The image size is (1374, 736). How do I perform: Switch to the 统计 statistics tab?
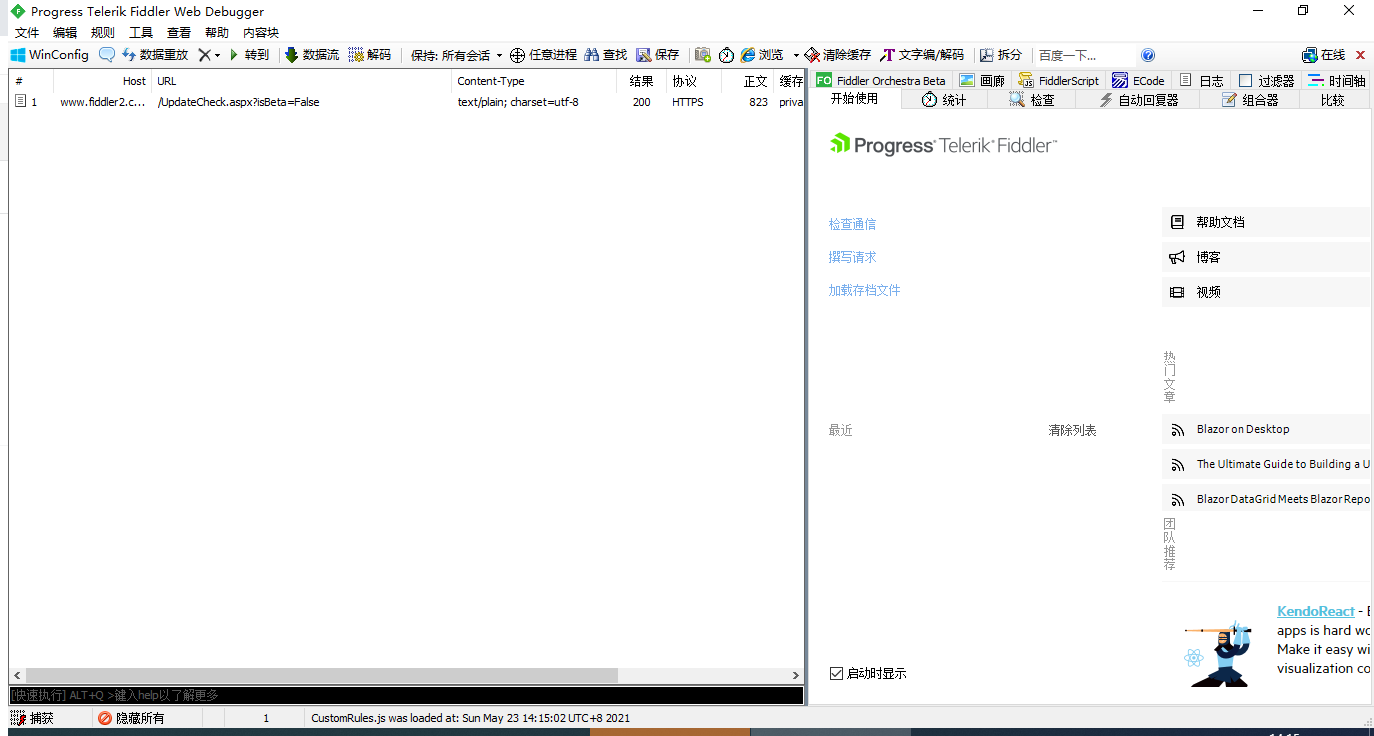click(944, 100)
